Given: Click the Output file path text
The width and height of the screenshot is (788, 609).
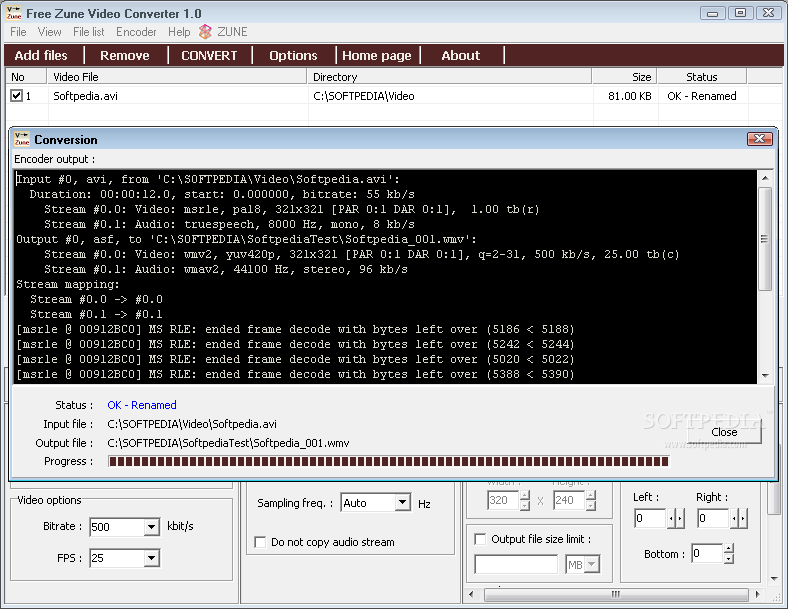Looking at the screenshot, I should tap(228, 443).
